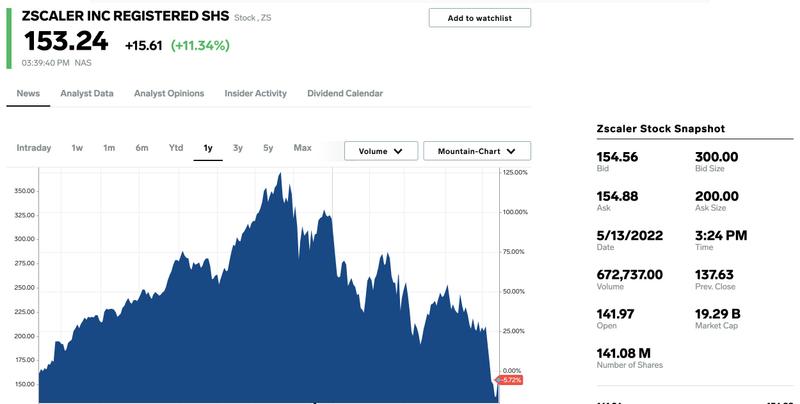Click the 141.08 M Number of Shares value
This screenshot has height=404, width=800.
tap(623, 353)
